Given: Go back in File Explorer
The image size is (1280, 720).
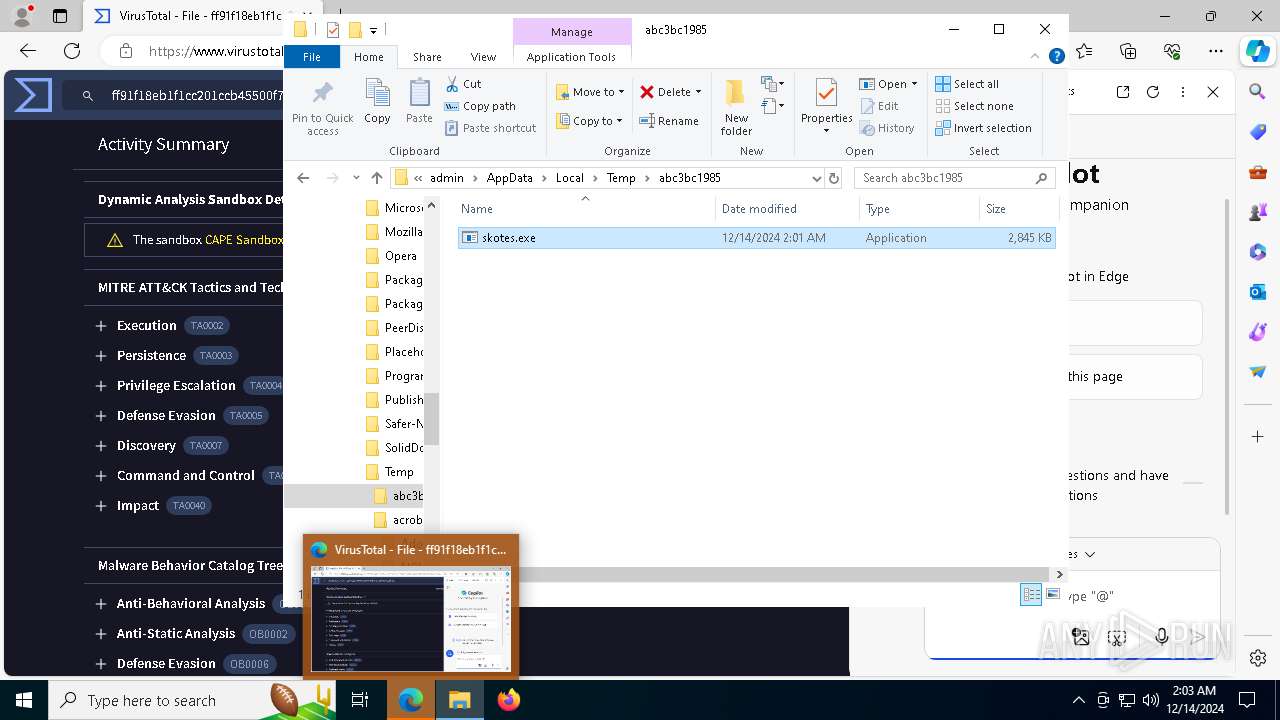Looking at the screenshot, I should [x=303, y=178].
